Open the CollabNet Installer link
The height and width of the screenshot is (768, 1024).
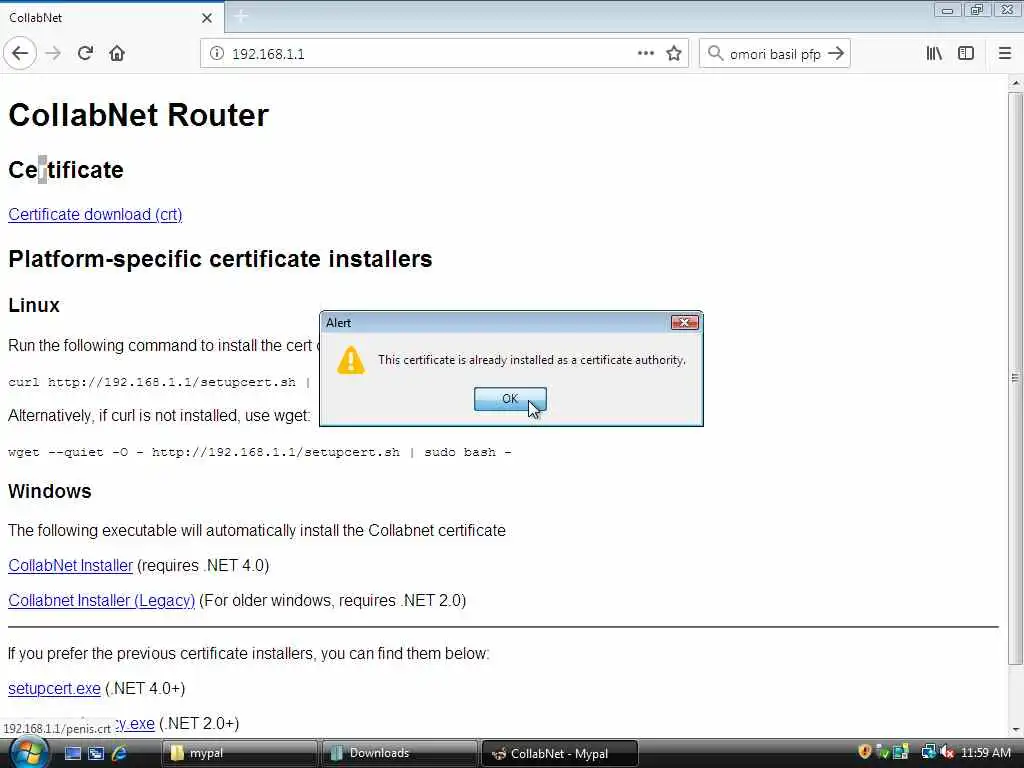point(71,566)
